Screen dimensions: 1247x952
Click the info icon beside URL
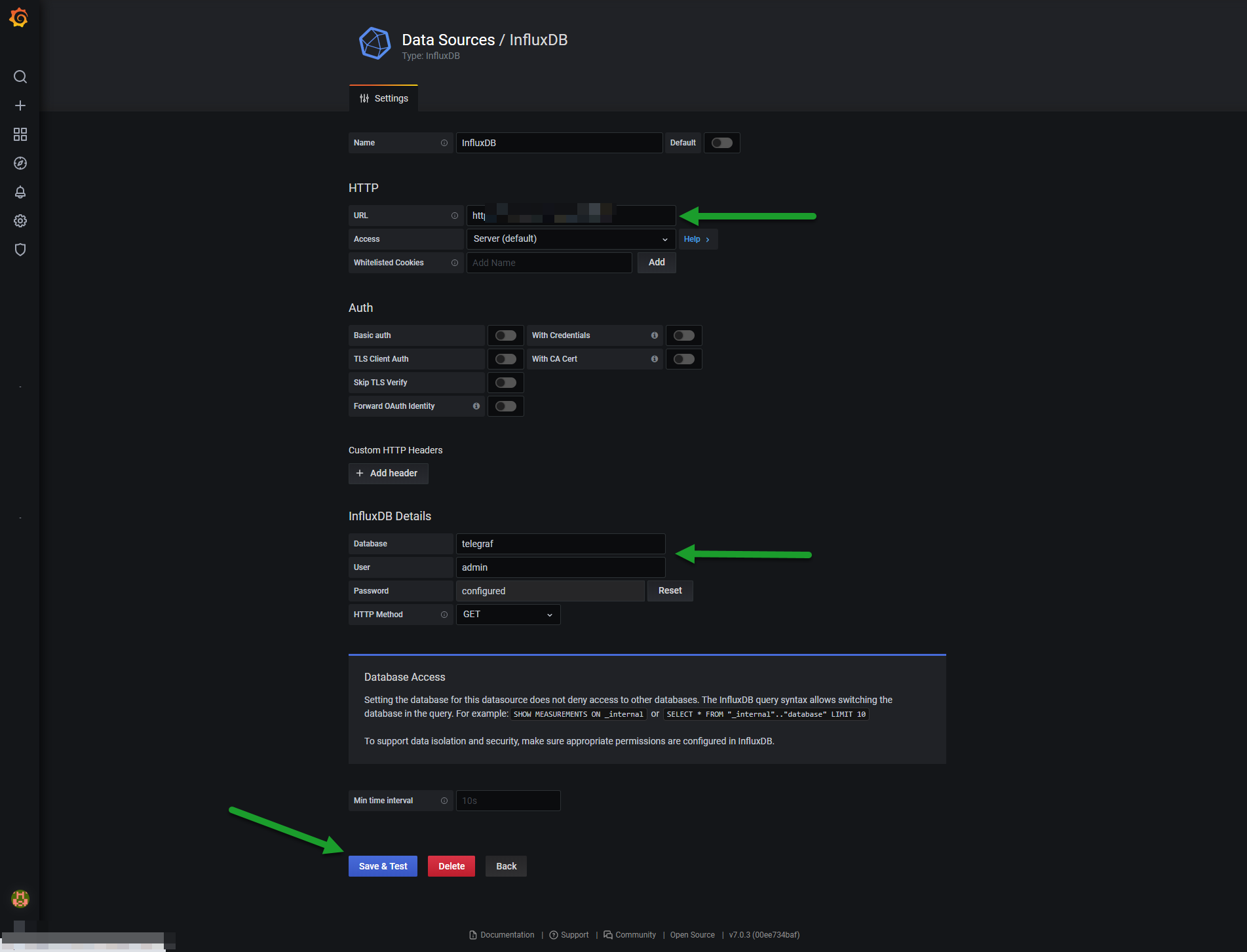click(x=455, y=216)
